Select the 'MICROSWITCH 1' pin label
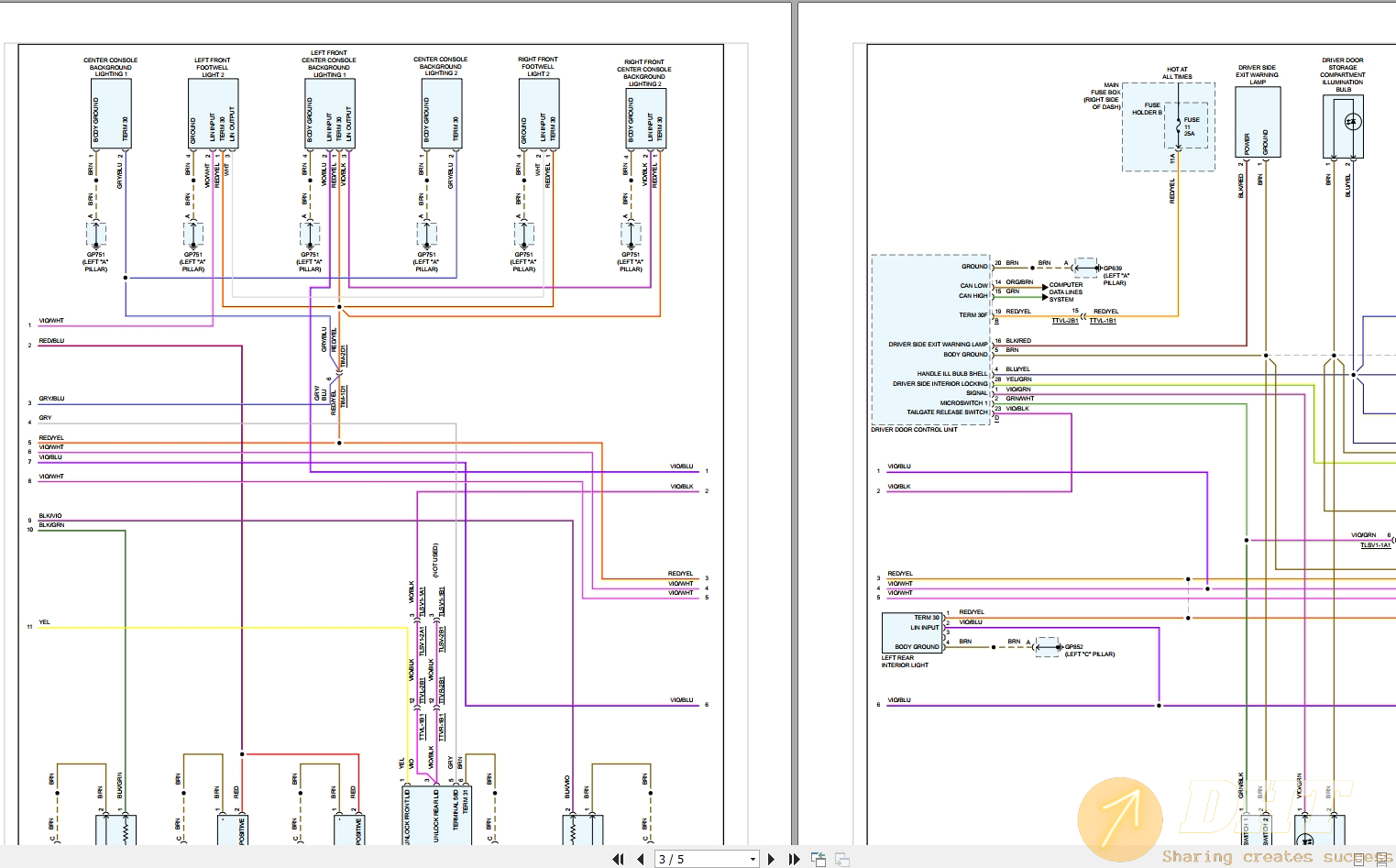 point(963,402)
